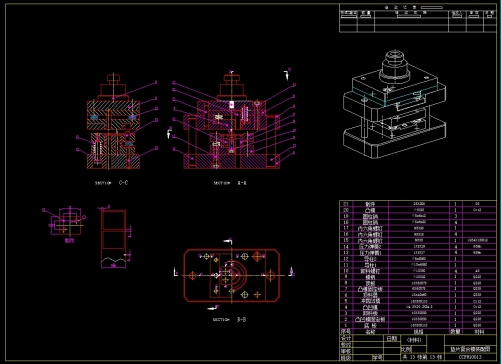Click the 序号 header cell of parts list

pos(346,331)
